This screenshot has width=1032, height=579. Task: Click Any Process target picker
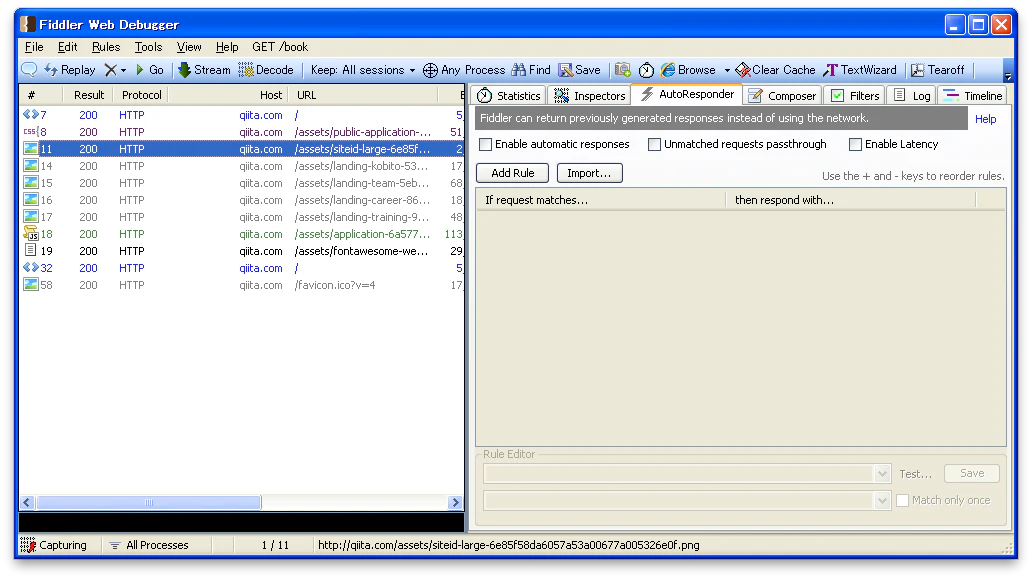(x=464, y=70)
